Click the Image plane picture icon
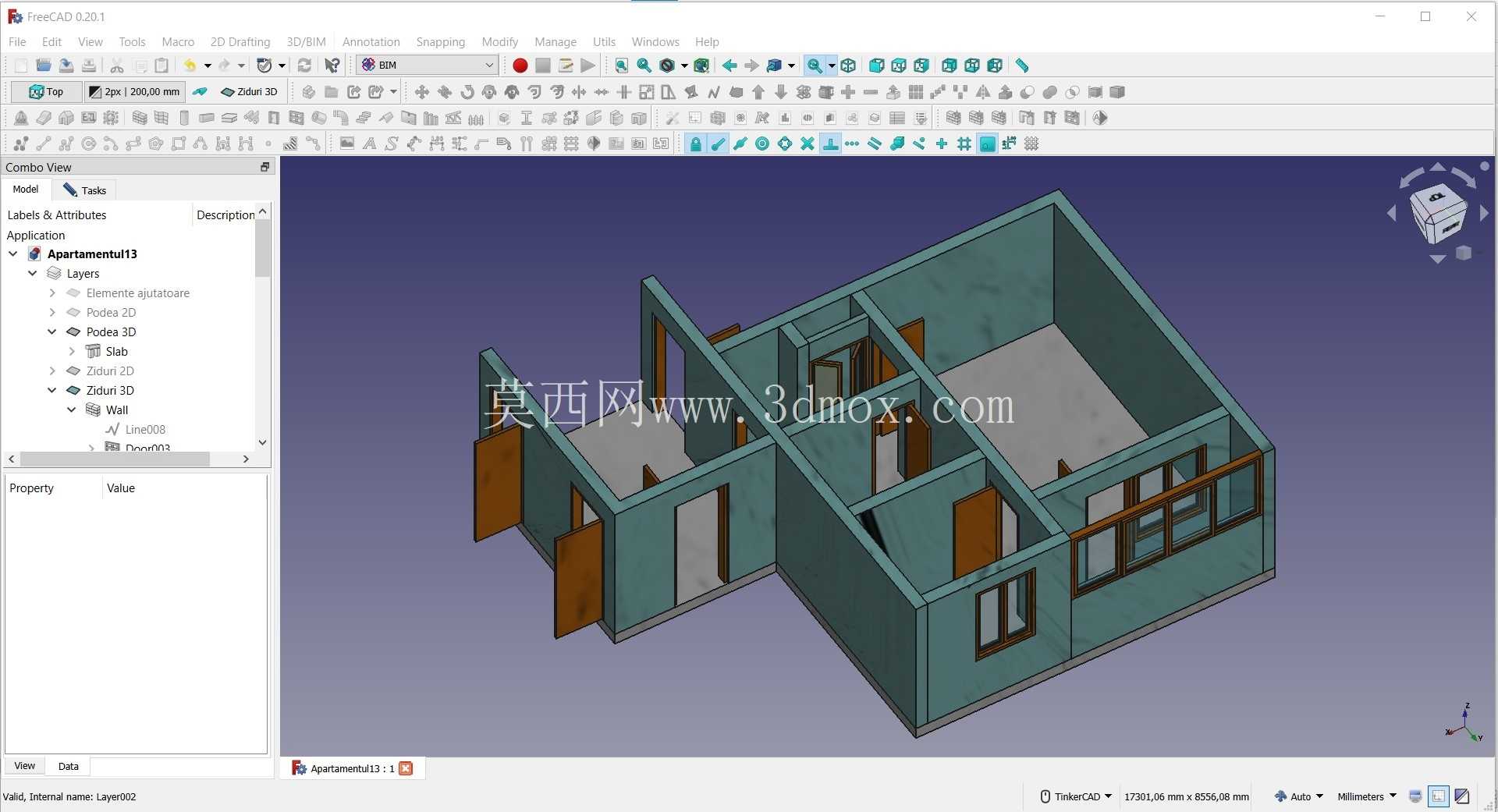This screenshot has height=812, width=1498. coord(347,144)
